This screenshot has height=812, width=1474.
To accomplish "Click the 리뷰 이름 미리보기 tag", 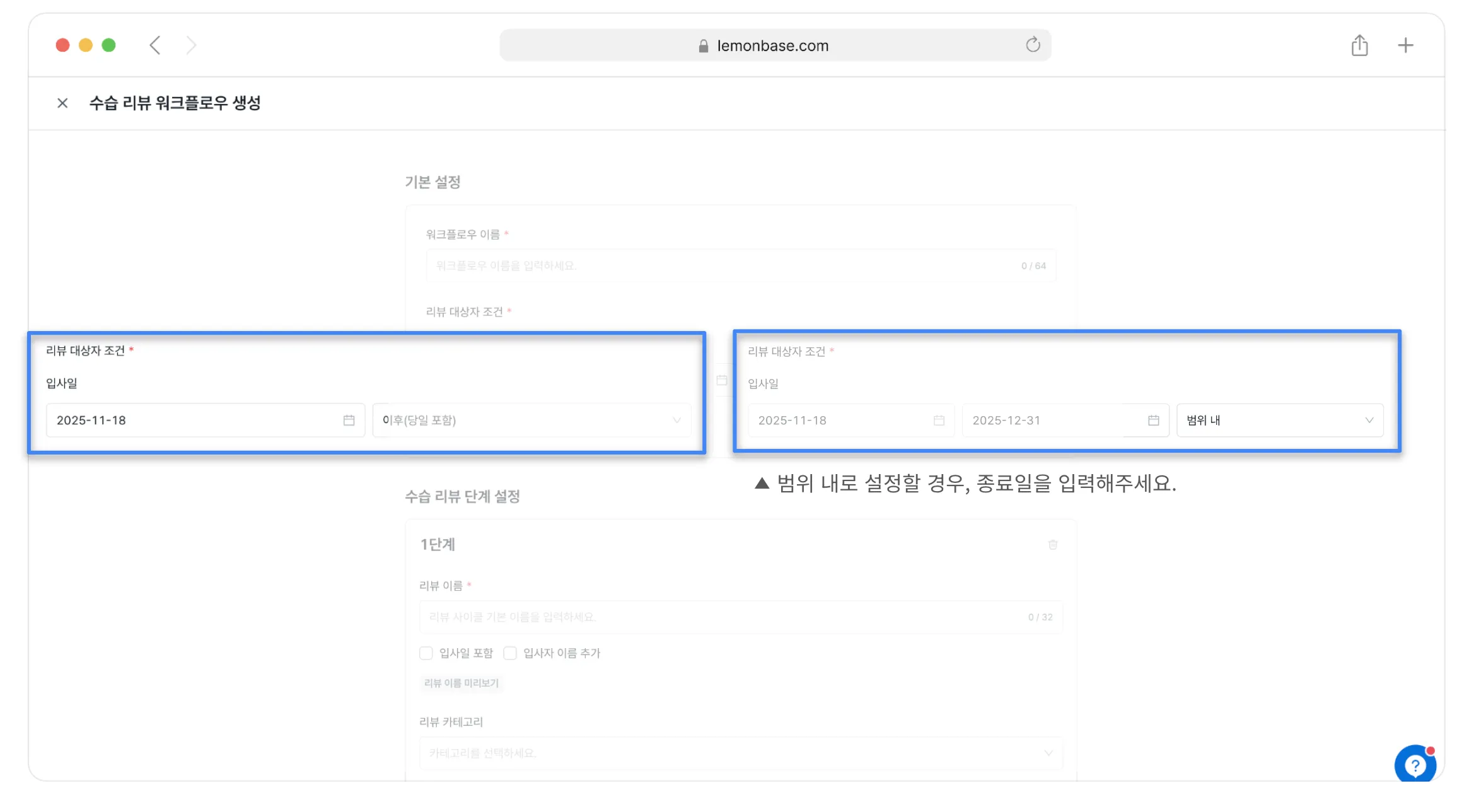I will point(461,683).
